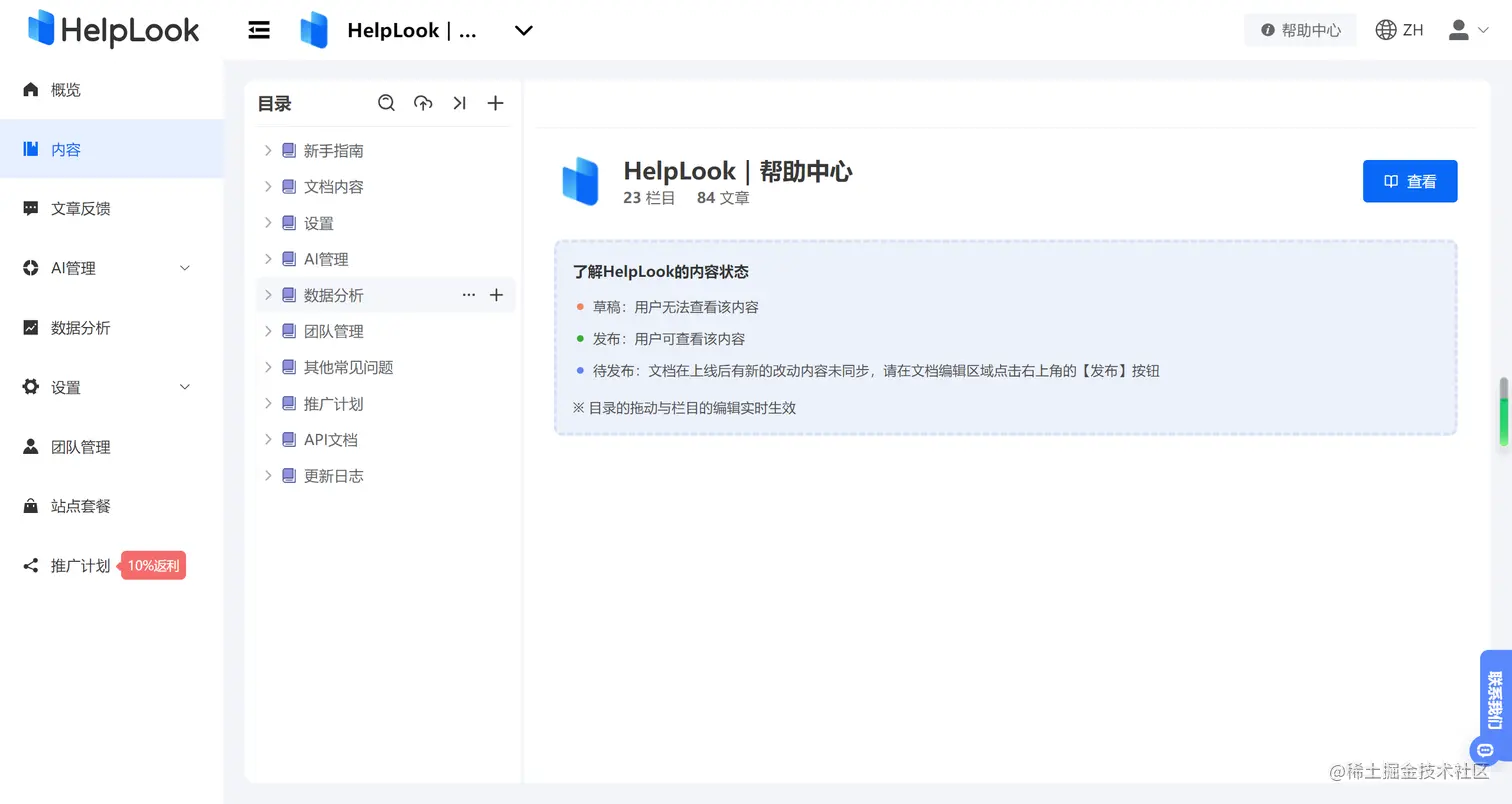Viewport: 1512px width, 804px height.
Task: Click book icon beside API文档
Action: [289, 439]
